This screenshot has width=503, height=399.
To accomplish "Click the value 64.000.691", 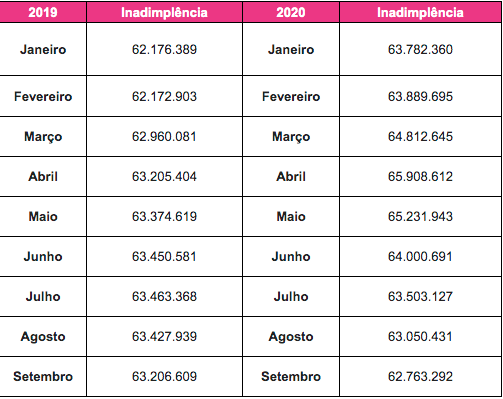I will pos(420,256).
